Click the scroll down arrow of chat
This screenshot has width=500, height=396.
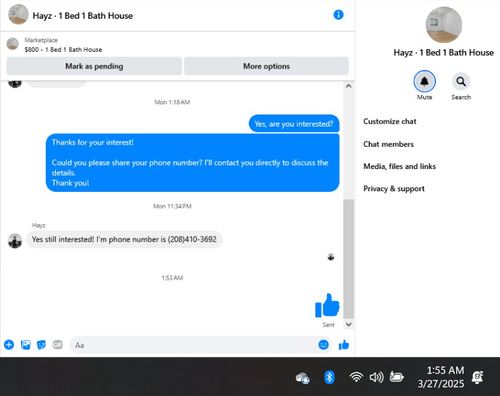coord(349,324)
